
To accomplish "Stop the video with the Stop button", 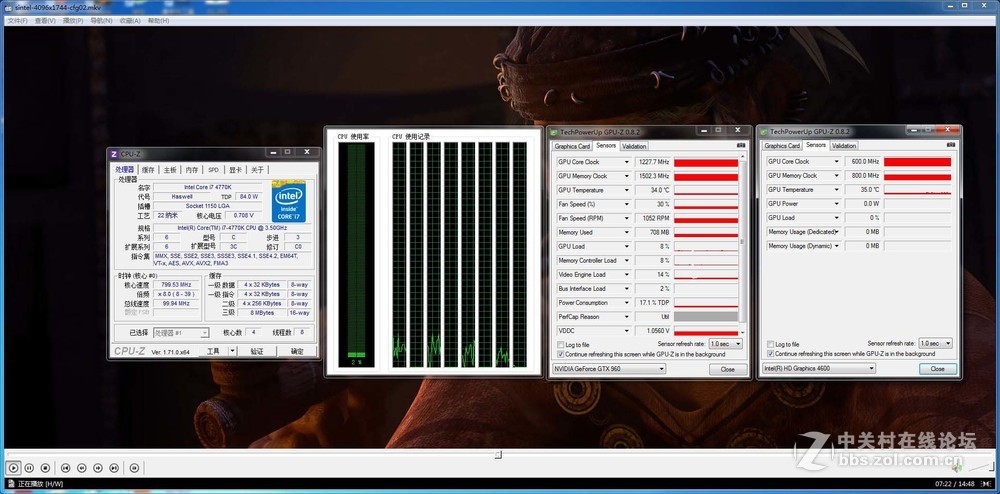I will (45, 468).
